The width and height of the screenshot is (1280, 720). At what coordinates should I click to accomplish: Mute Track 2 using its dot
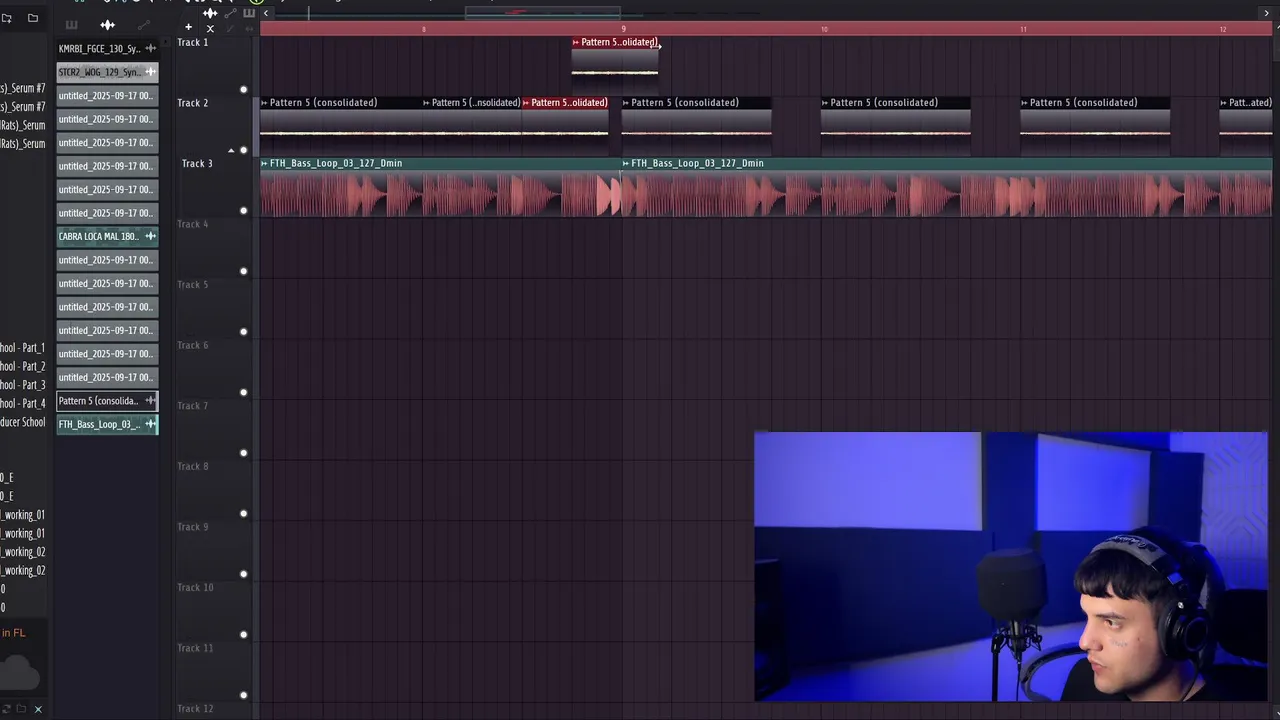point(243,150)
